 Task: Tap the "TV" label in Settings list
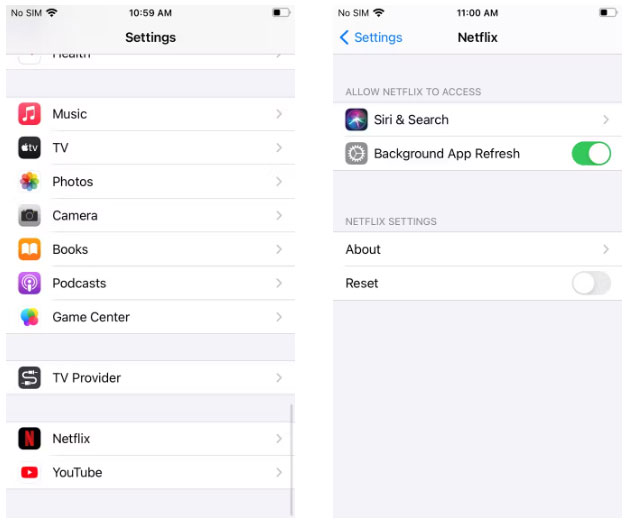click(x=60, y=148)
